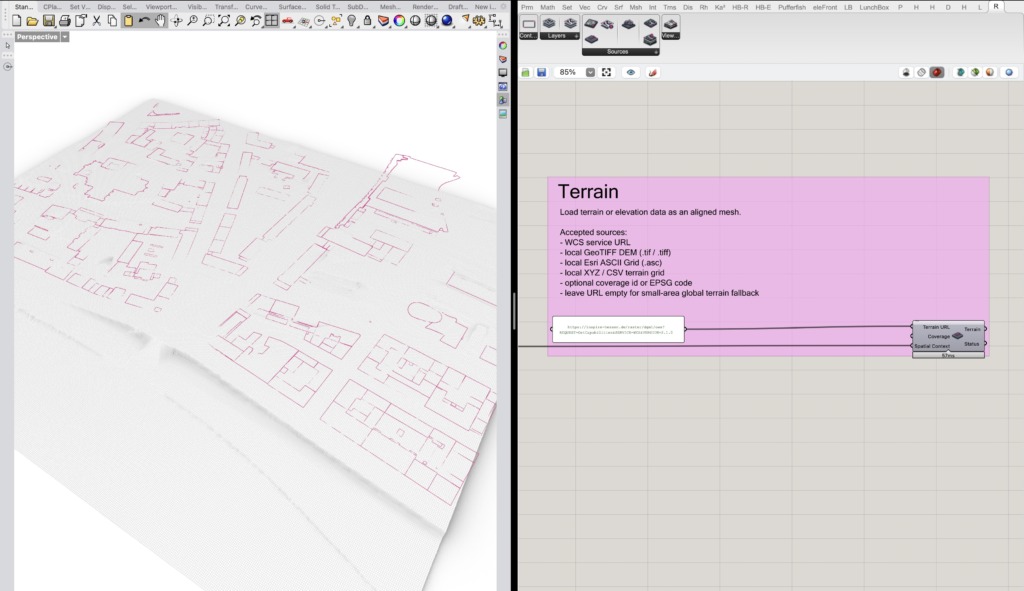
Task: Zoom extents on Grasshopper canvas
Action: [606, 72]
